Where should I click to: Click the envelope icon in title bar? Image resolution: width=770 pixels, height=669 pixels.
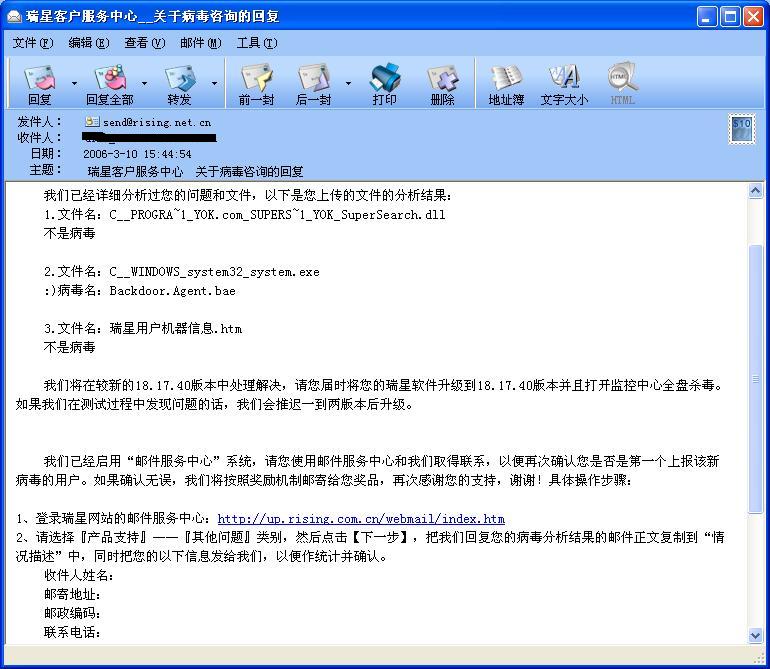click(x=14, y=17)
